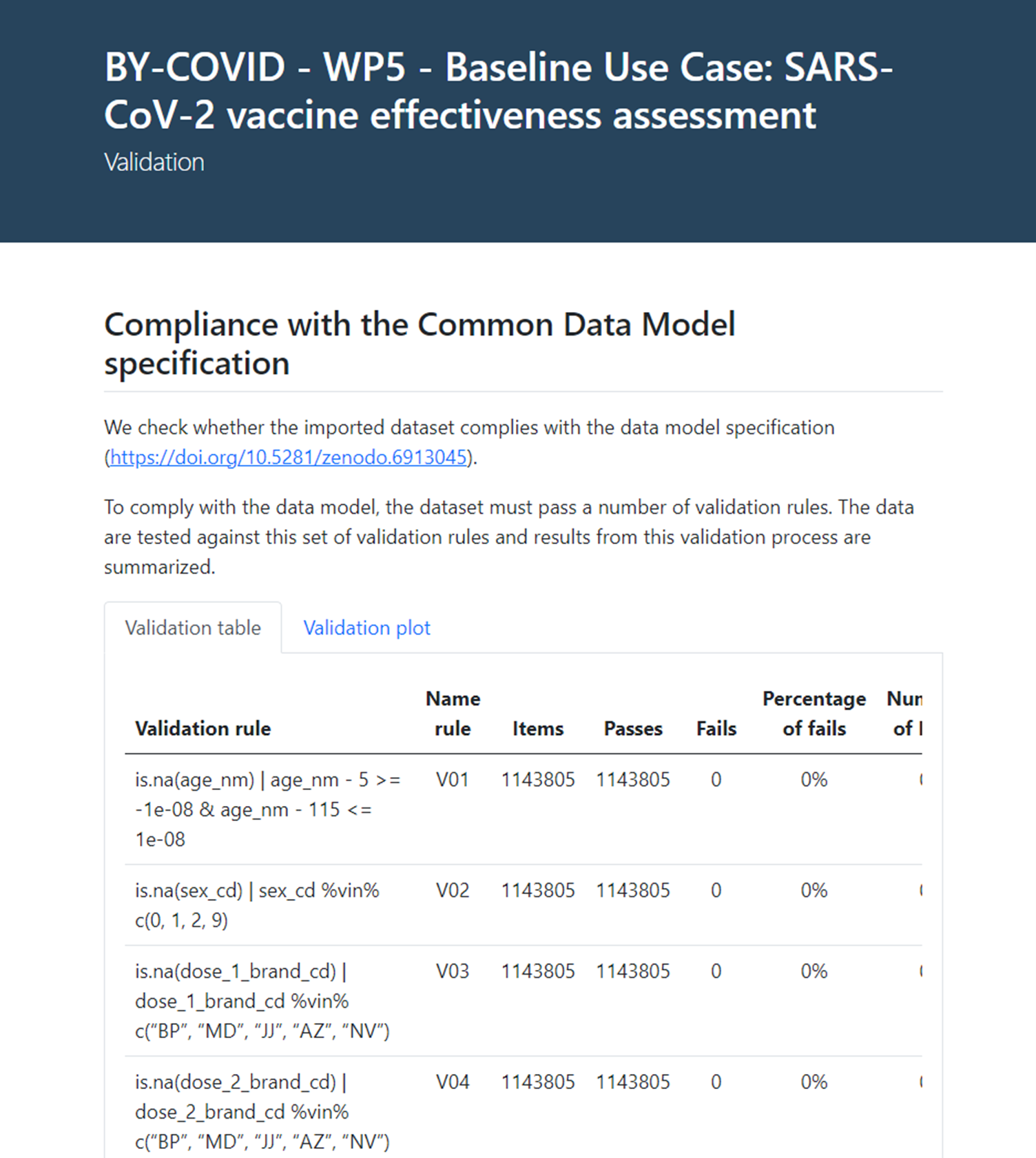Viewport: 1036px width, 1158px height.
Task: Click the Fails value 0 for V03
Action: pos(716,971)
